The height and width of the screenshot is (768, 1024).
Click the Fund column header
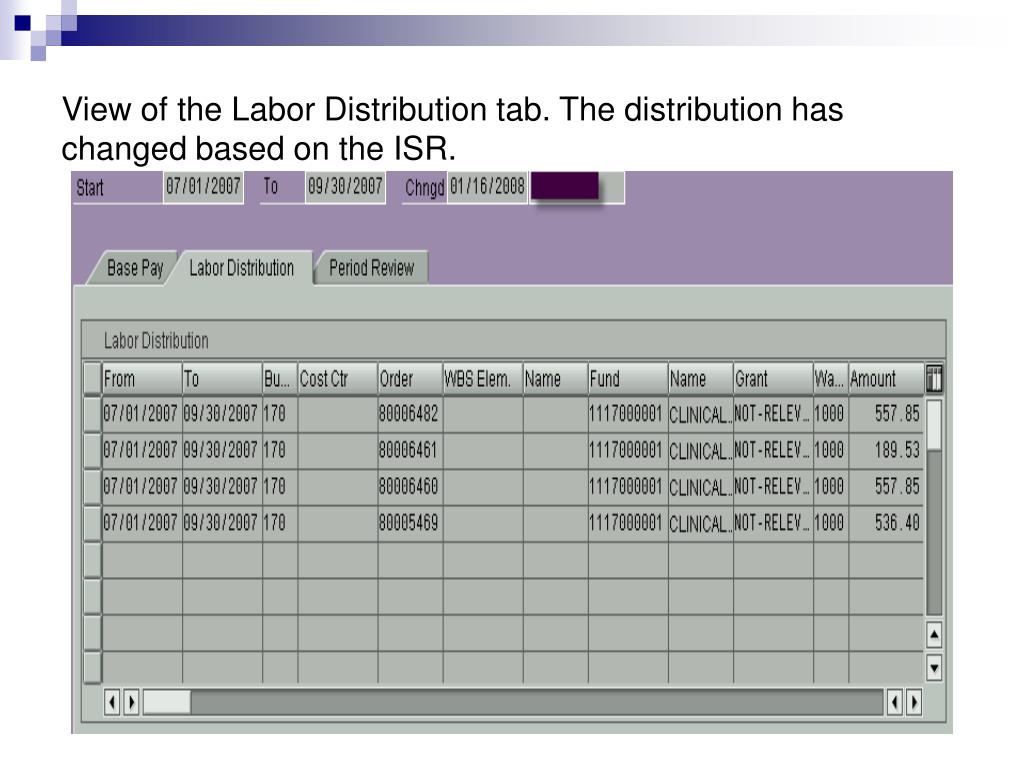coord(628,379)
